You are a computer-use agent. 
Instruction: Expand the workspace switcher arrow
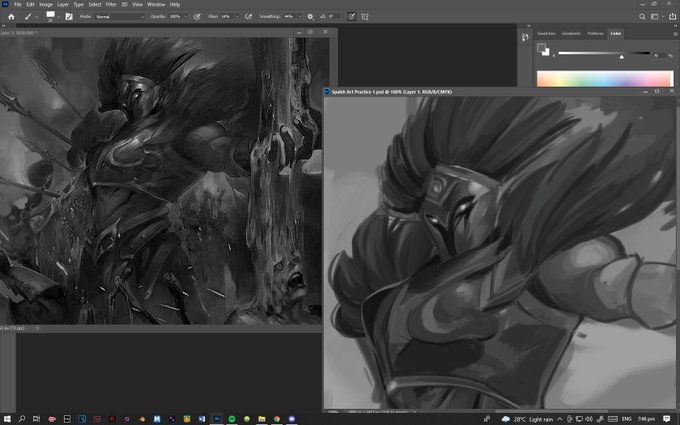click(x=663, y=16)
